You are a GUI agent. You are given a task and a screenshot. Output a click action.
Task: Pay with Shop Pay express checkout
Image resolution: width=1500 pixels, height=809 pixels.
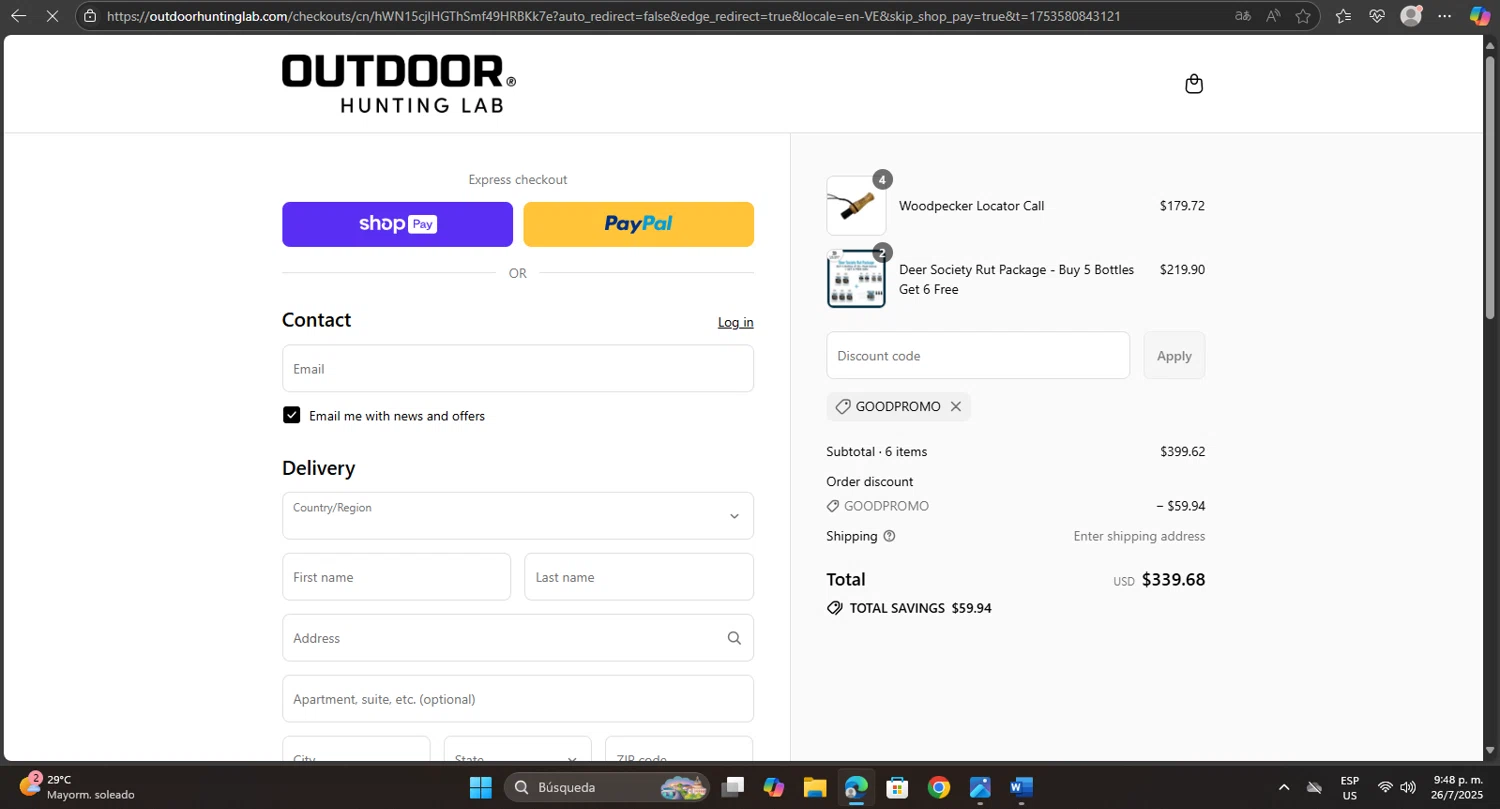pyautogui.click(x=397, y=224)
